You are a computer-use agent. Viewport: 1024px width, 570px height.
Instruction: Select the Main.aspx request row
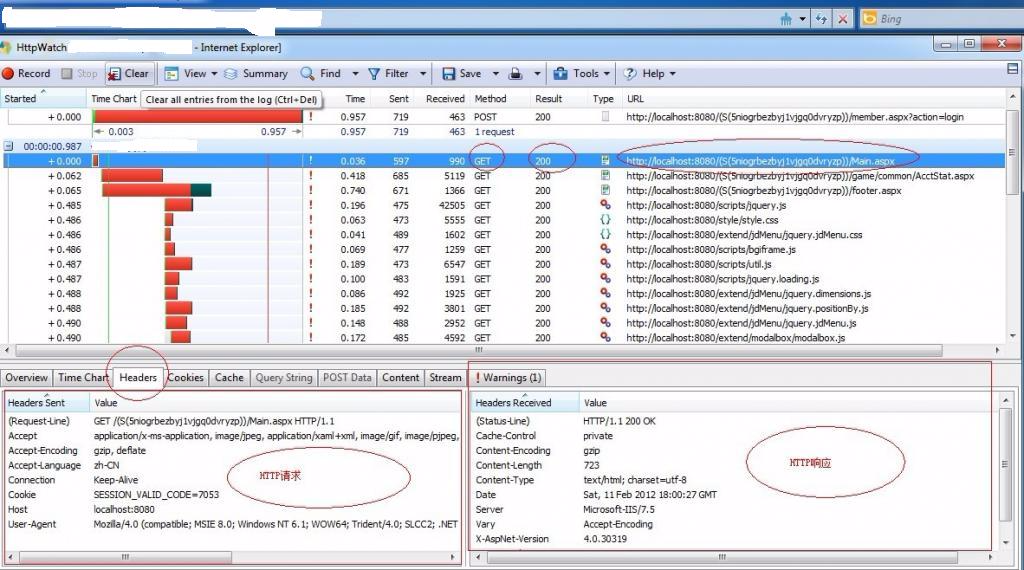(x=503, y=161)
